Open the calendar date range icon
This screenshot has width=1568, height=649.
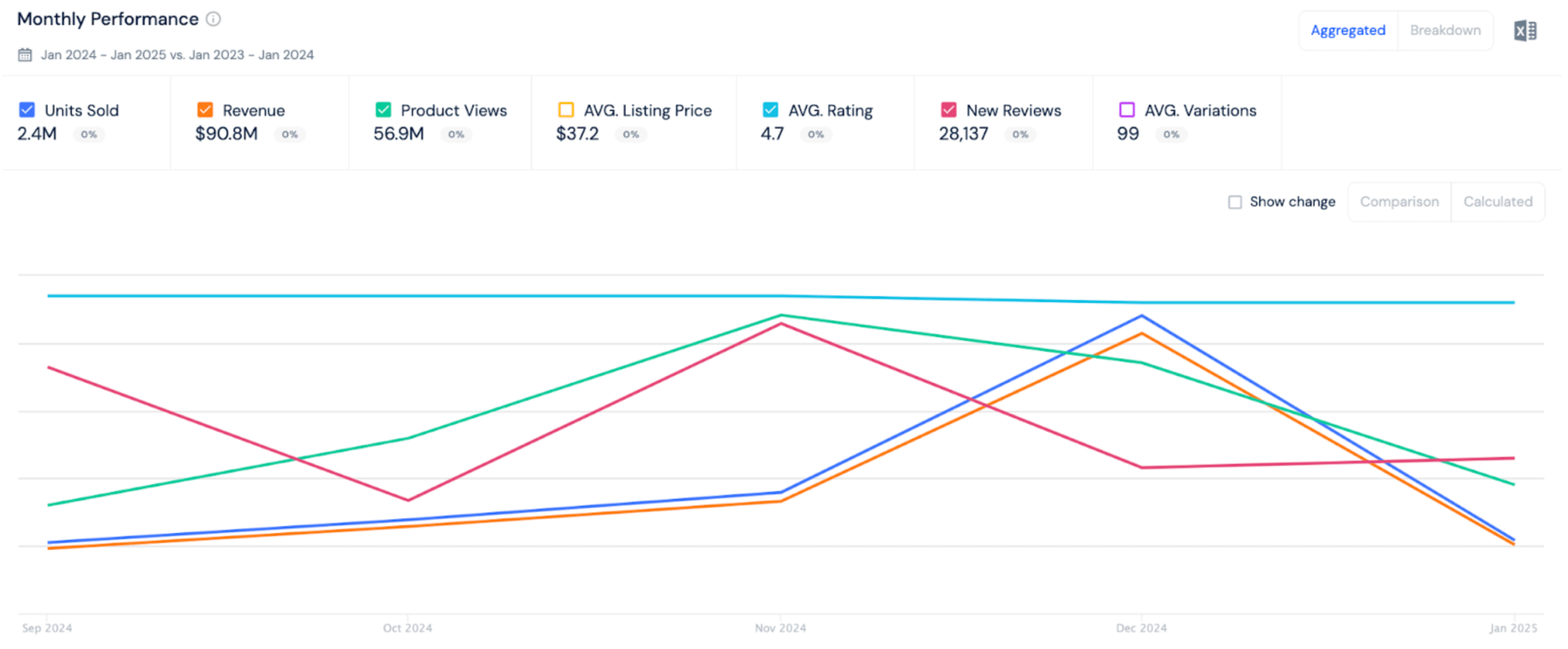tap(25, 55)
